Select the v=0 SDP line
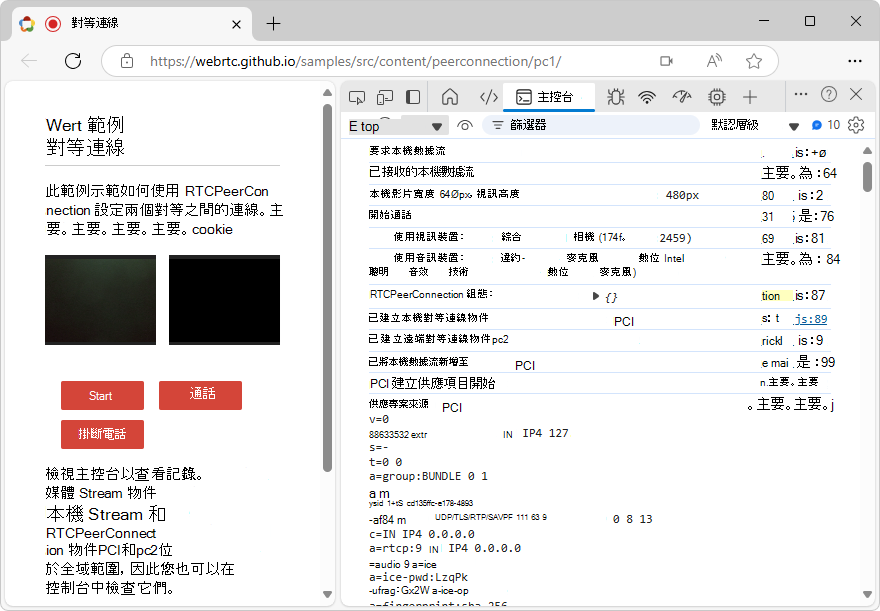 [379, 420]
